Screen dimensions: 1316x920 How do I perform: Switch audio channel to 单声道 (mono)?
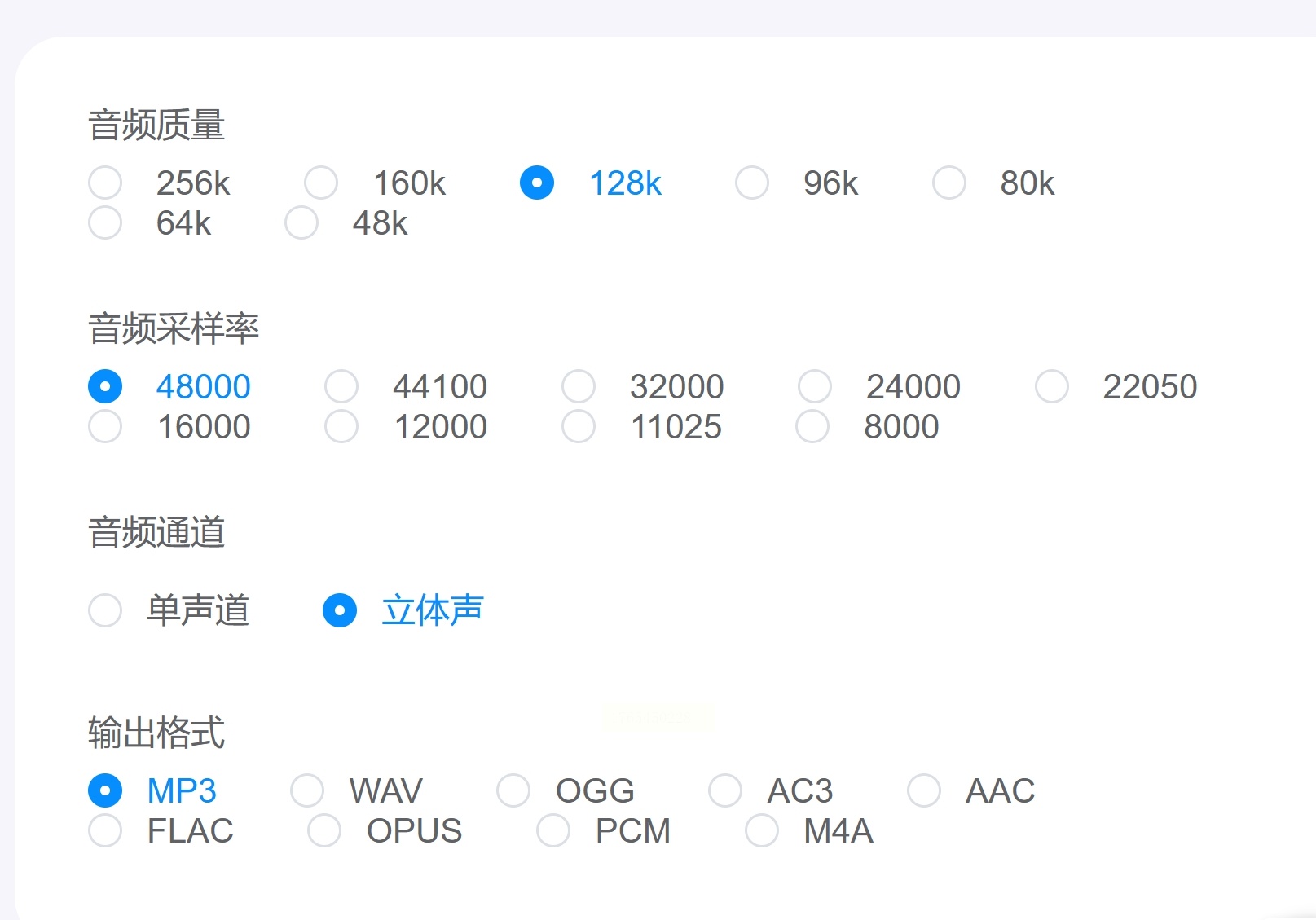105,610
